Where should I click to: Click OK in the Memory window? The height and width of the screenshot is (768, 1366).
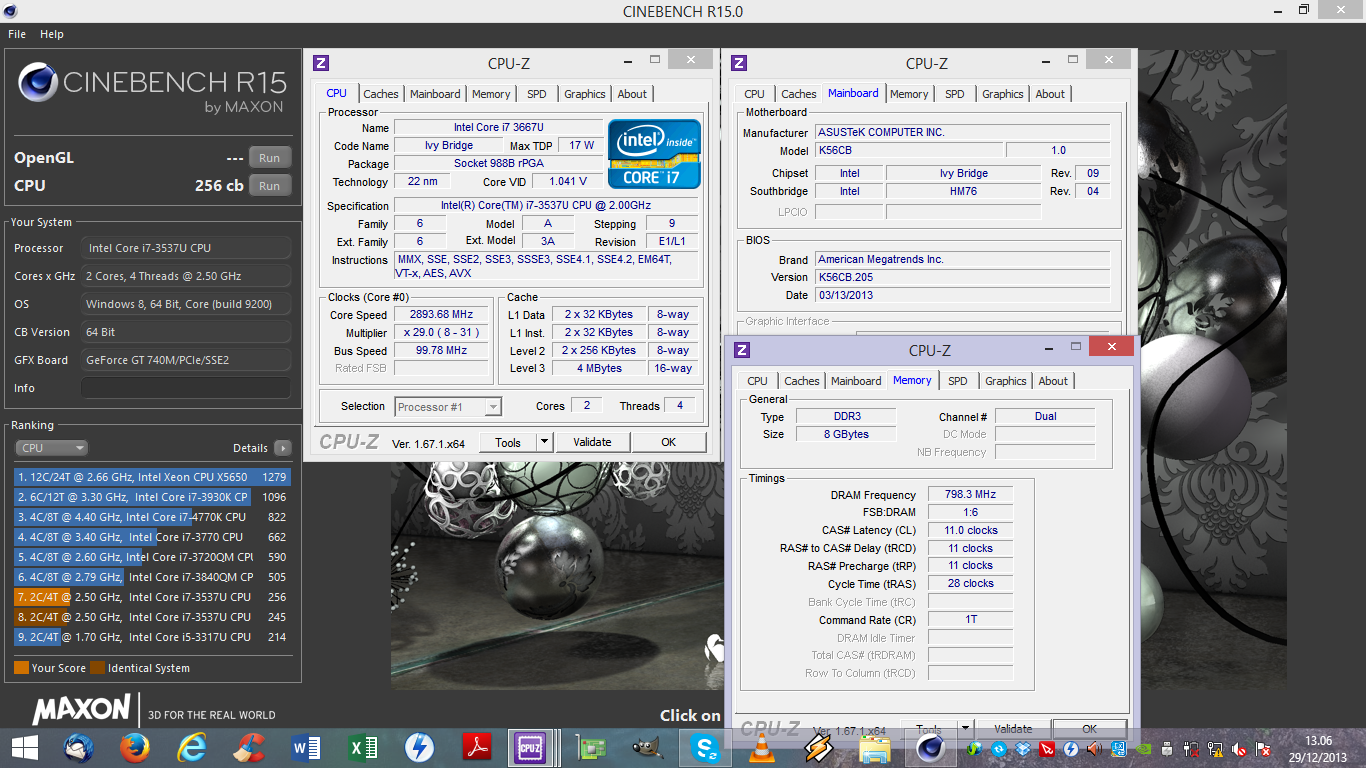pos(1090,729)
